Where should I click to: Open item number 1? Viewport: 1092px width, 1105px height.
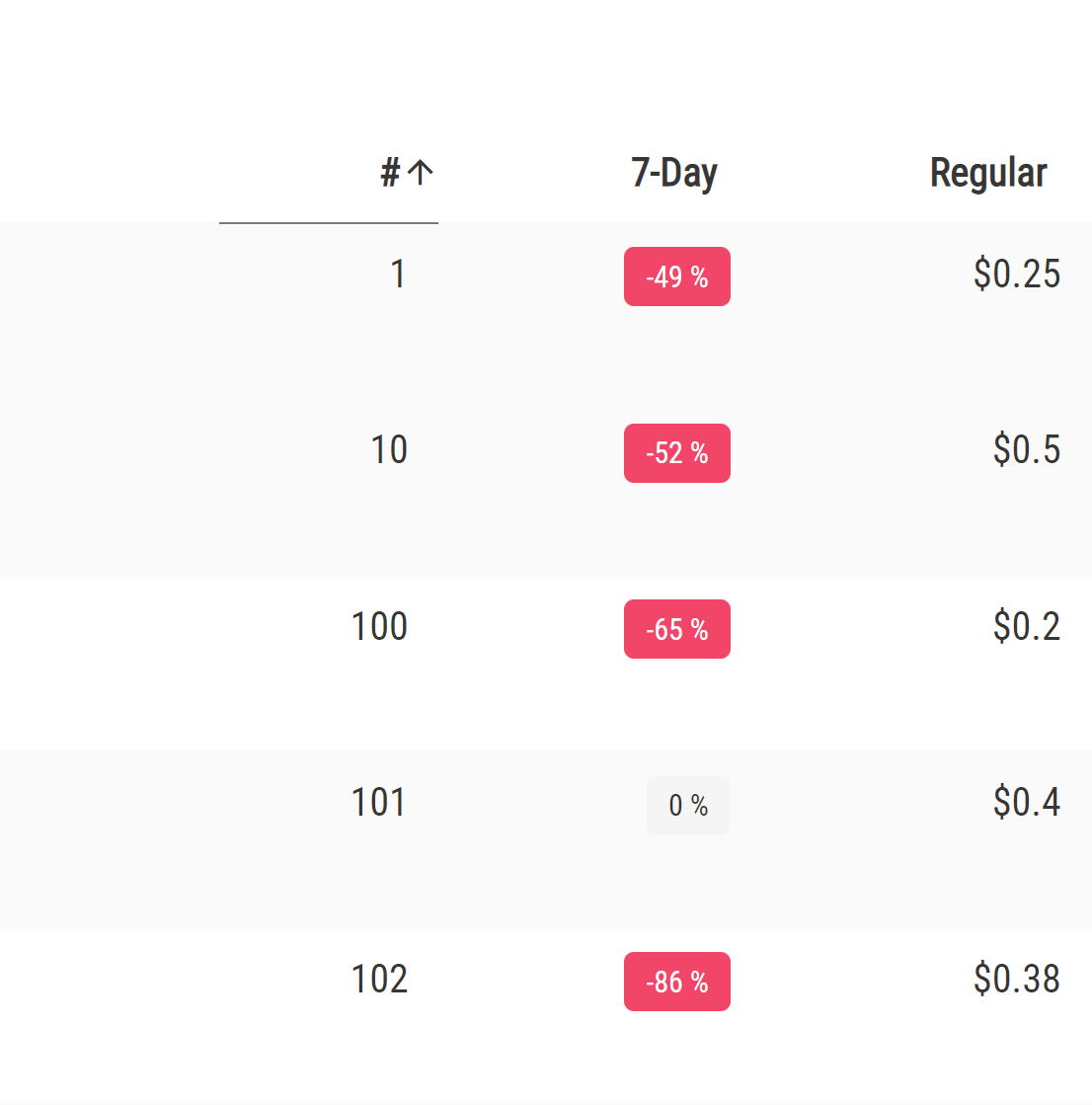[398, 275]
